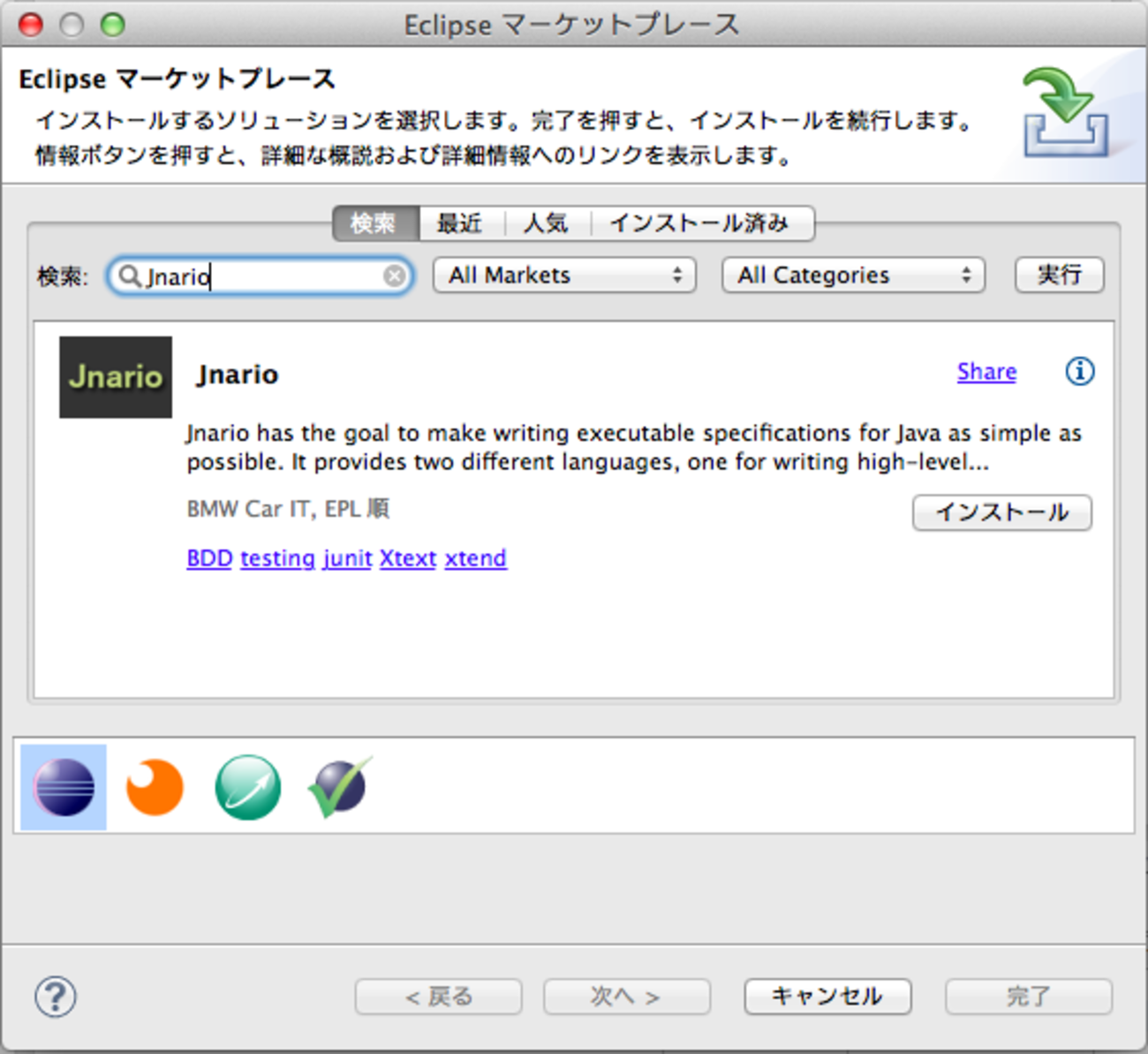Open the BDD tag link

click(x=209, y=558)
